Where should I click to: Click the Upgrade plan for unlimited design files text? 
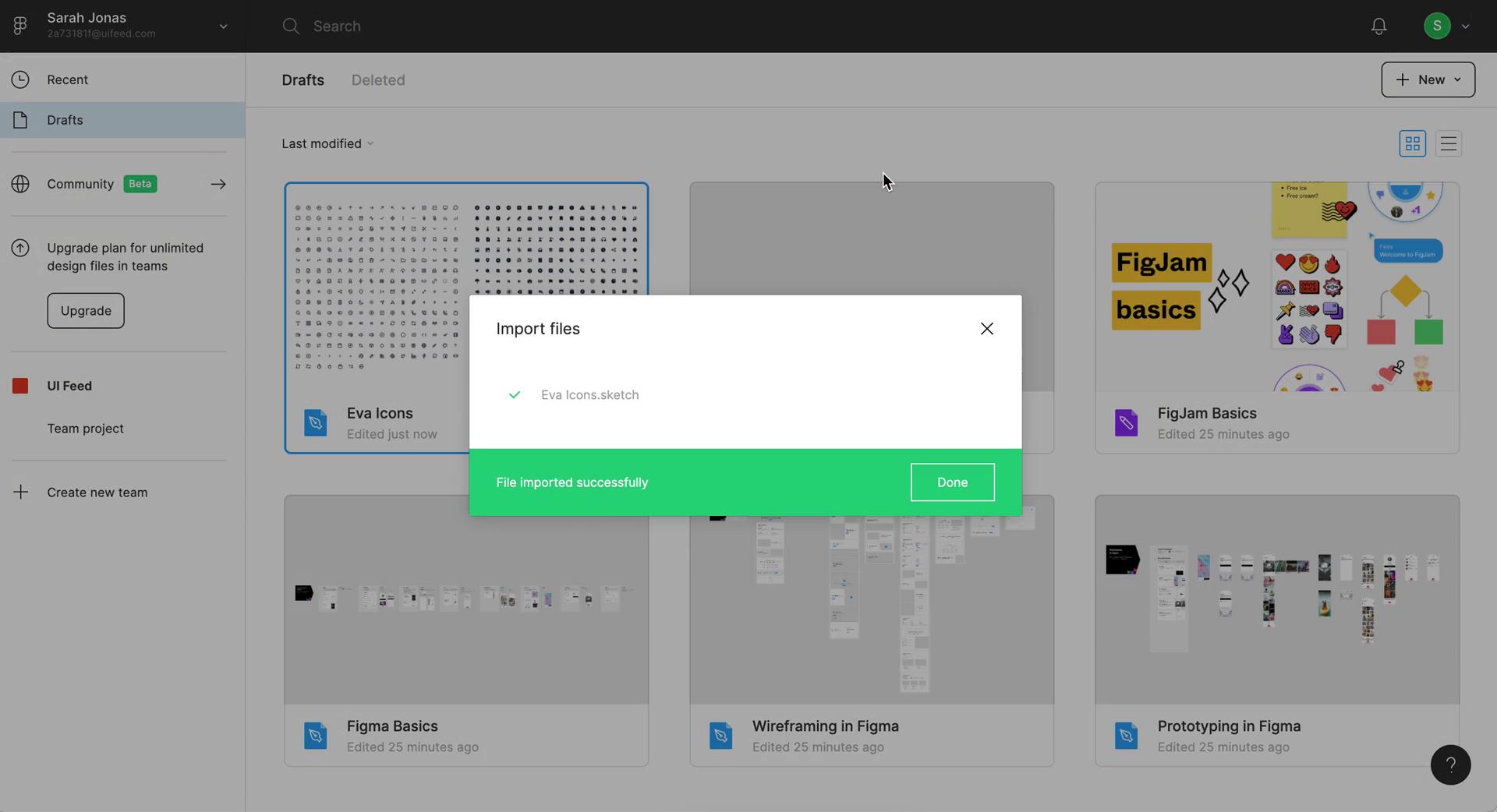pos(126,256)
